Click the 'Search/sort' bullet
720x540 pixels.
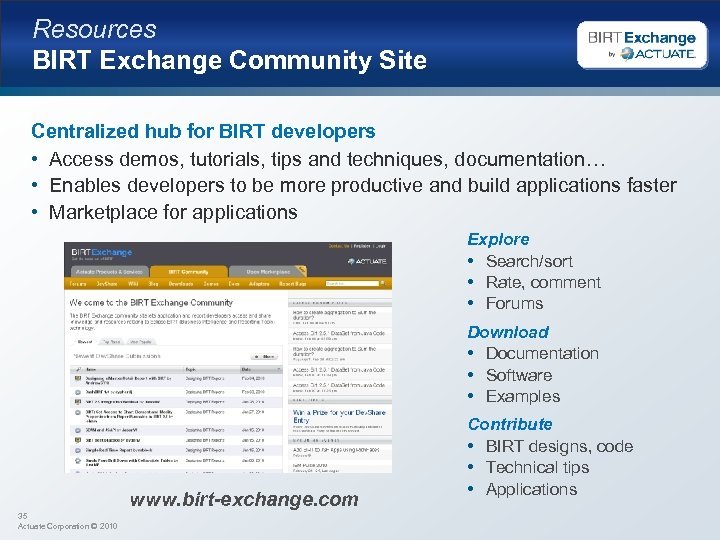coord(529,261)
